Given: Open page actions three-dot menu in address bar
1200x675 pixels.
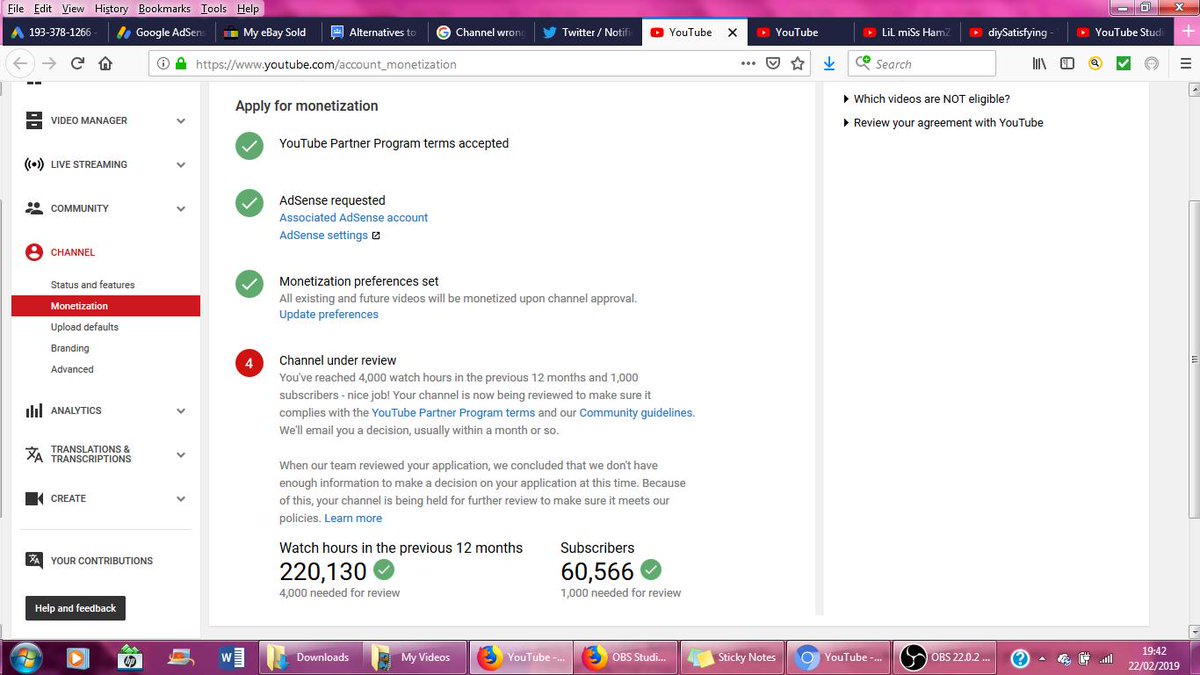Looking at the screenshot, I should [x=748, y=63].
